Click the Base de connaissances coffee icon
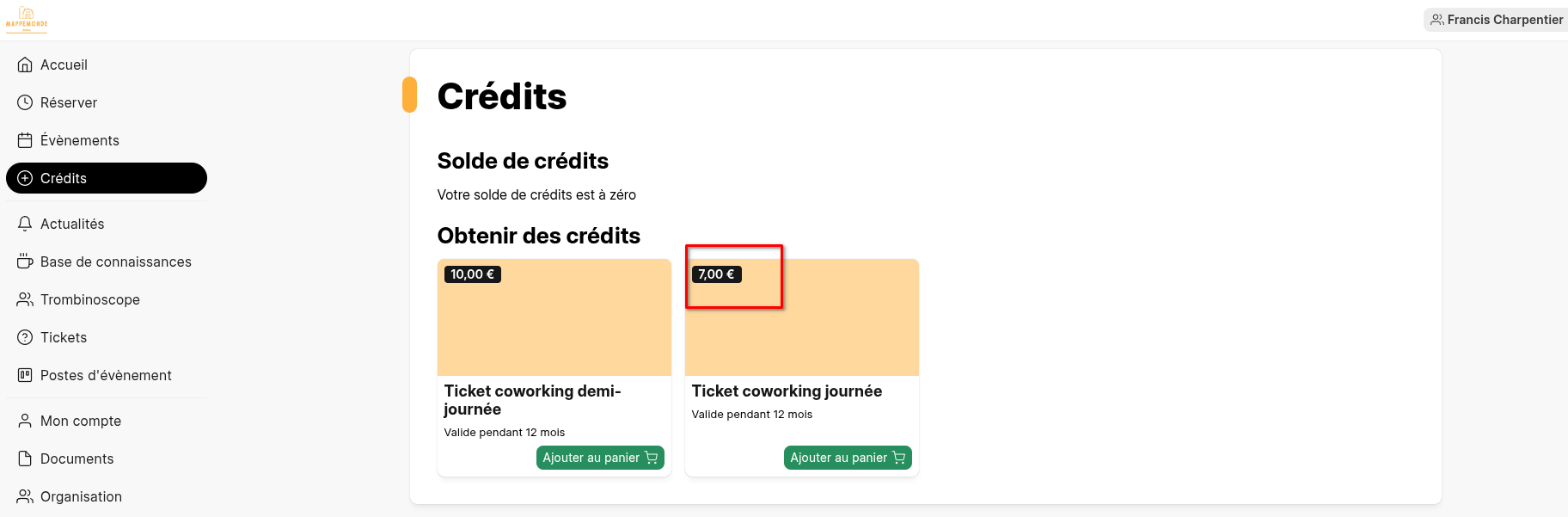Screen dimensions: 1568x517 click(25, 262)
